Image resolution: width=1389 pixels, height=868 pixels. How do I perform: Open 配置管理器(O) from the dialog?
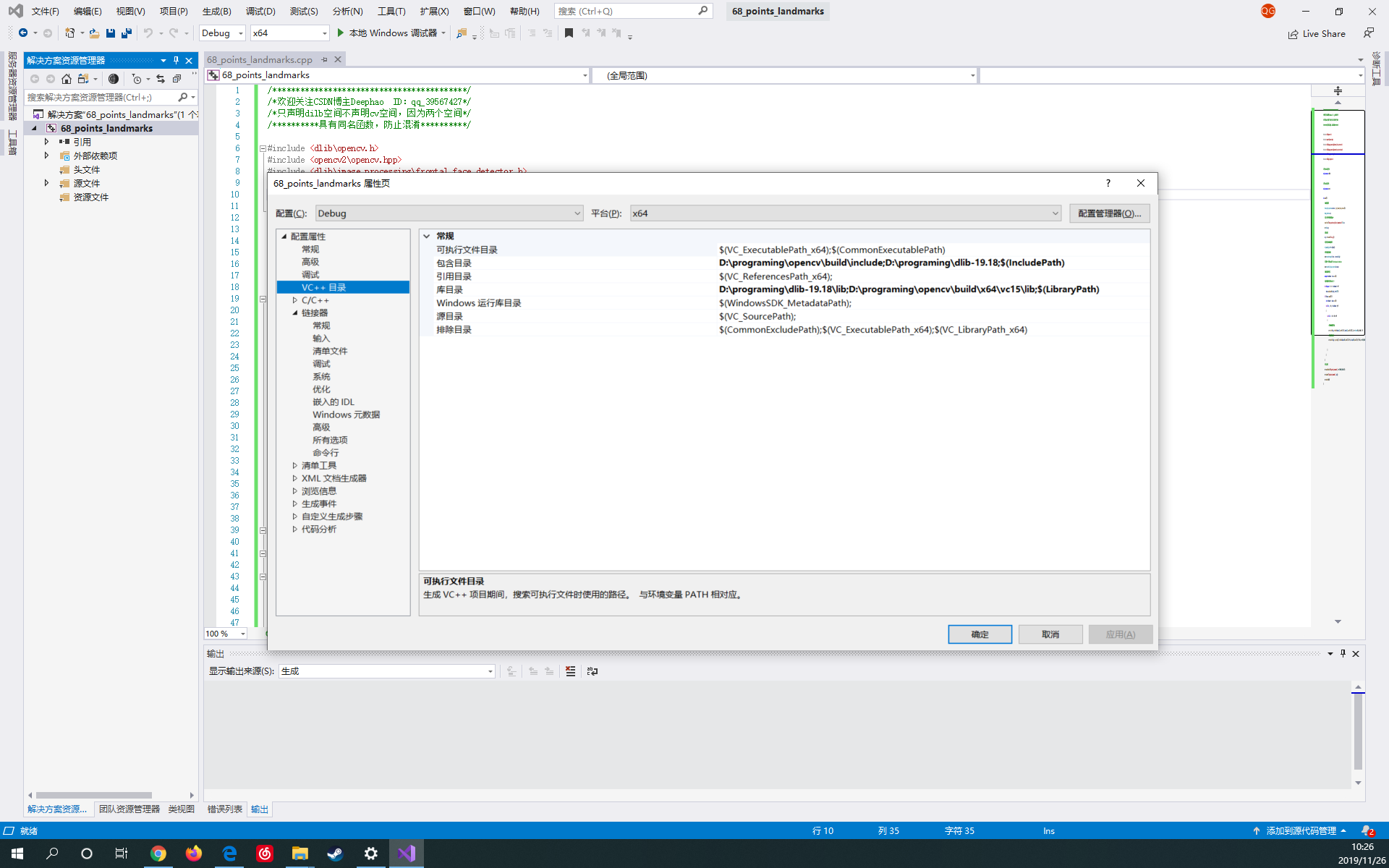1109,213
